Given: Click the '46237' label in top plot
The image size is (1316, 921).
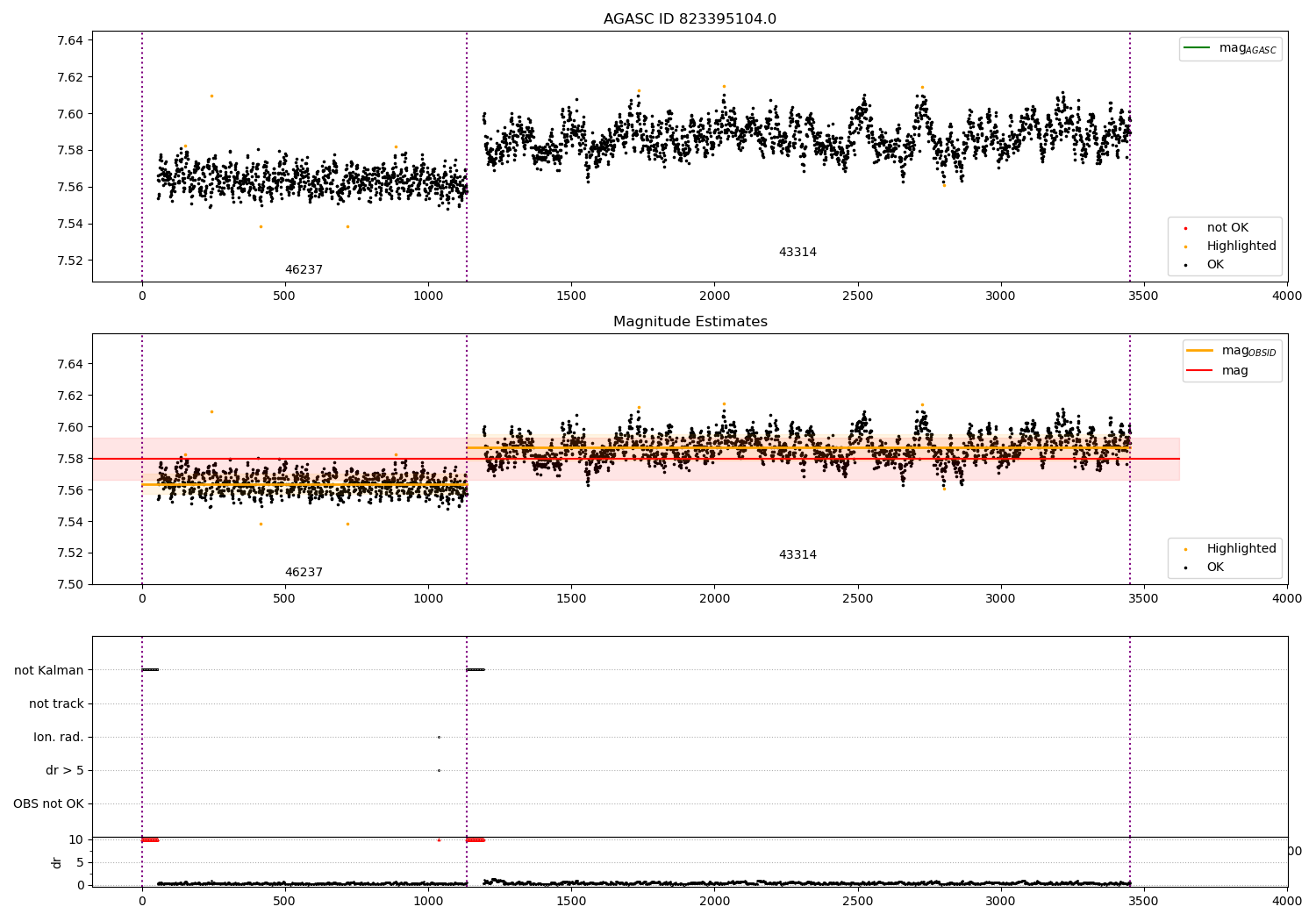Looking at the screenshot, I should click(304, 270).
